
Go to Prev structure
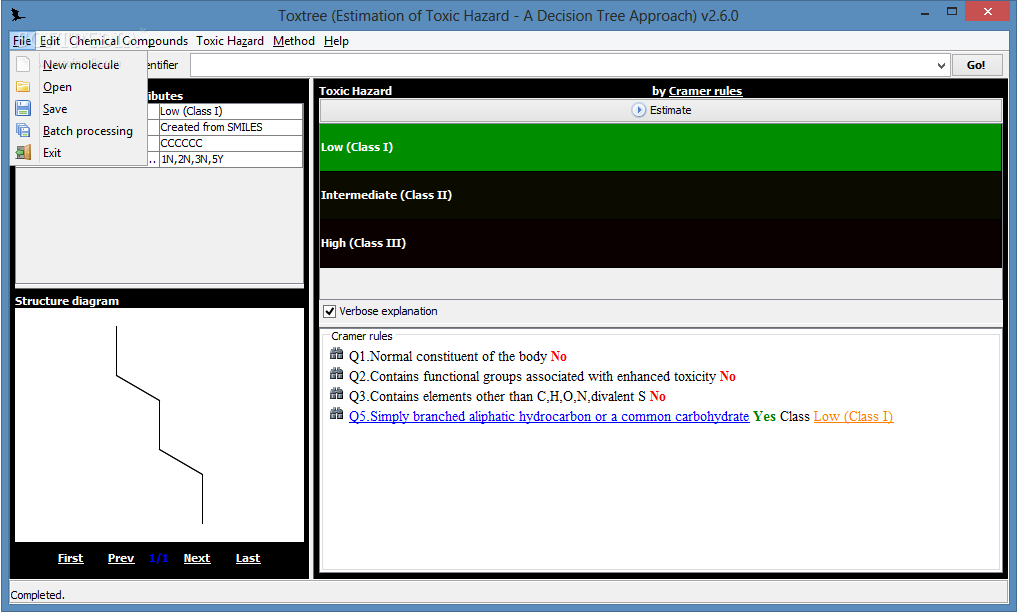[121, 558]
